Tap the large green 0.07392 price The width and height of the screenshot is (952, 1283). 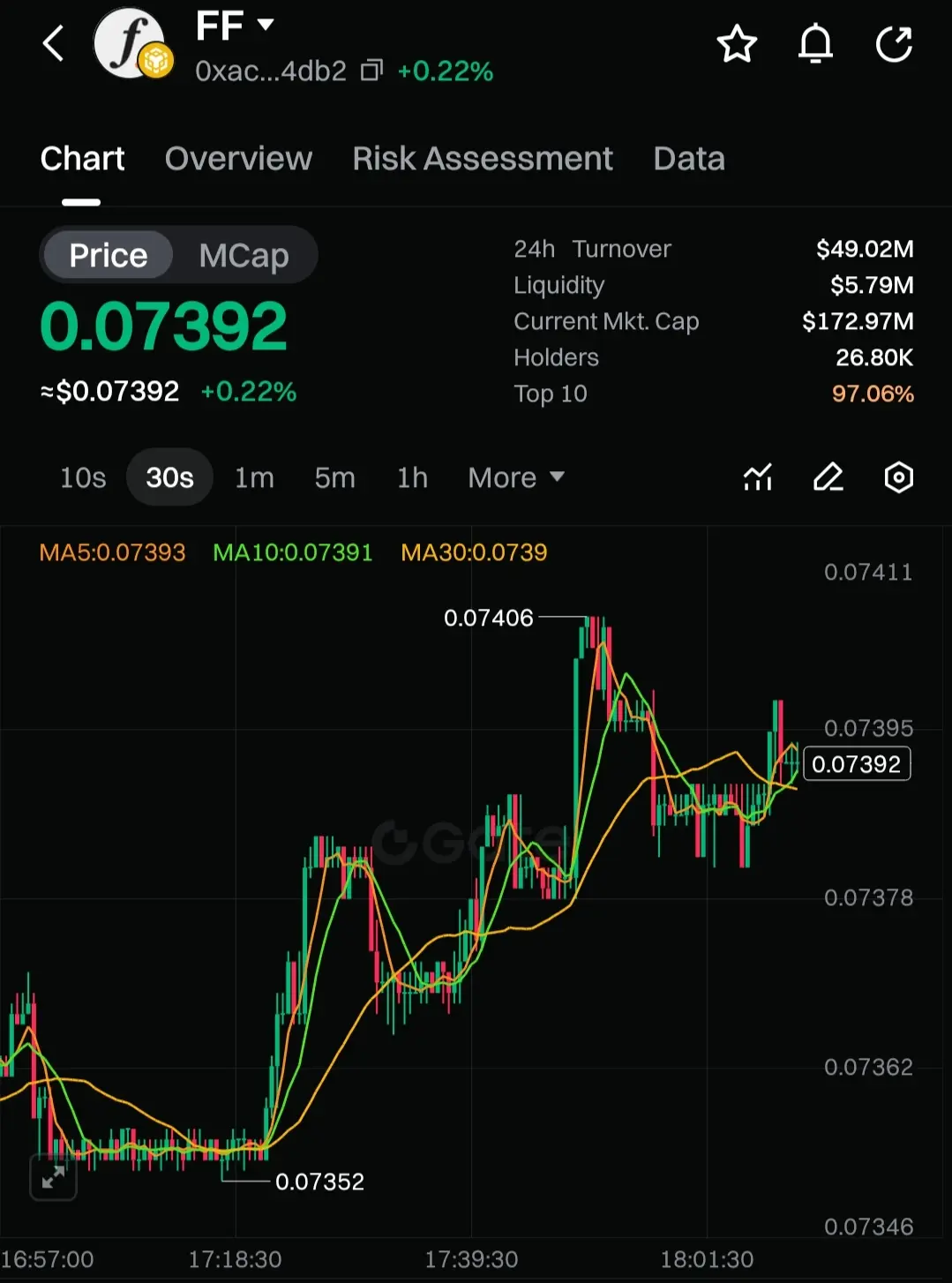click(x=164, y=326)
